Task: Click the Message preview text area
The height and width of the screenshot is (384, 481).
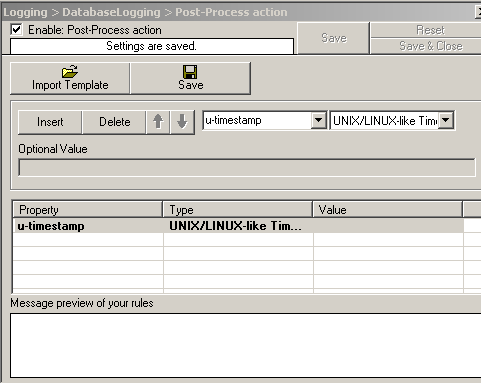Action: pos(246,345)
